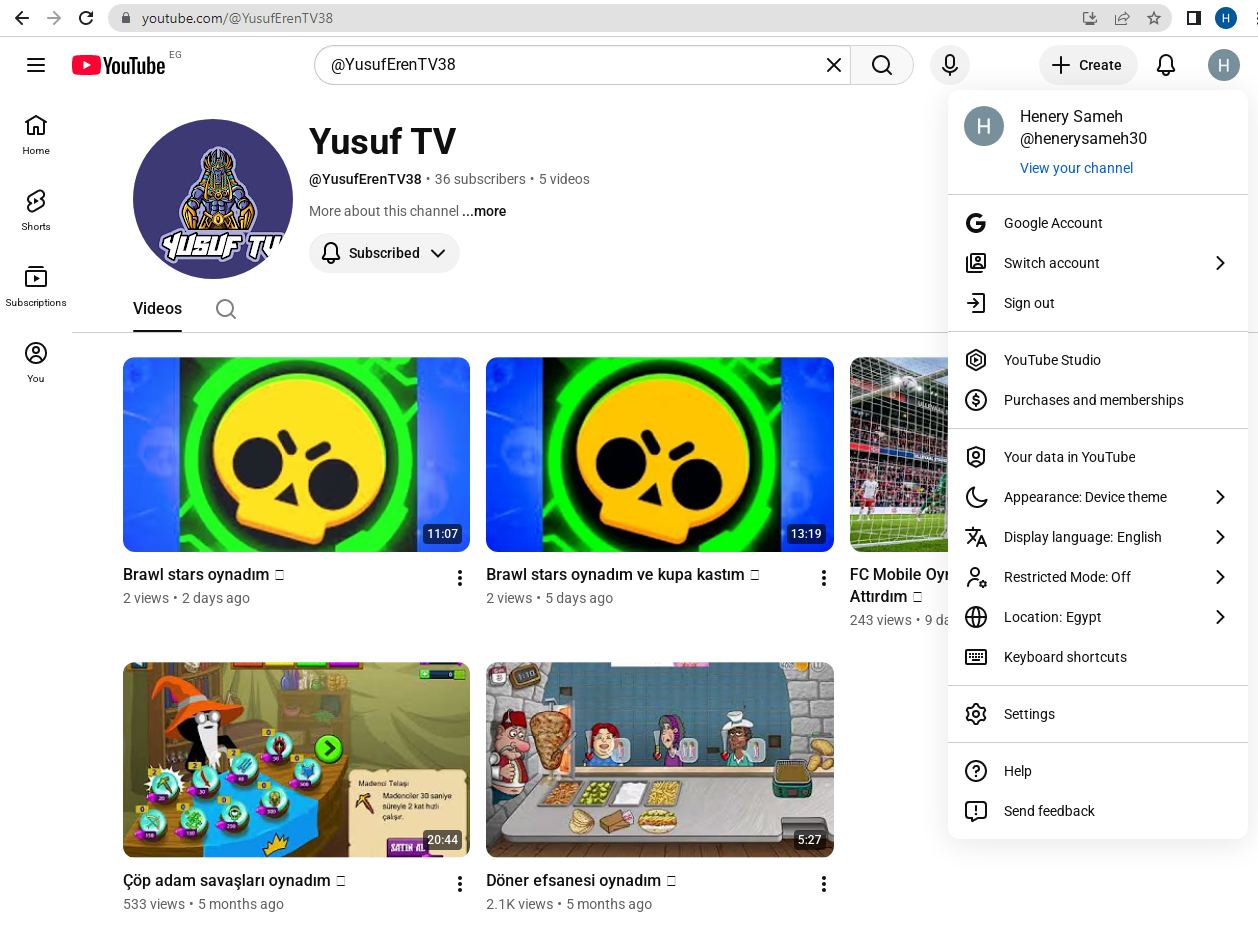Play the 11:07 Brawl stars thumbnail
Screen dimensions: 1258x931
[296, 454]
